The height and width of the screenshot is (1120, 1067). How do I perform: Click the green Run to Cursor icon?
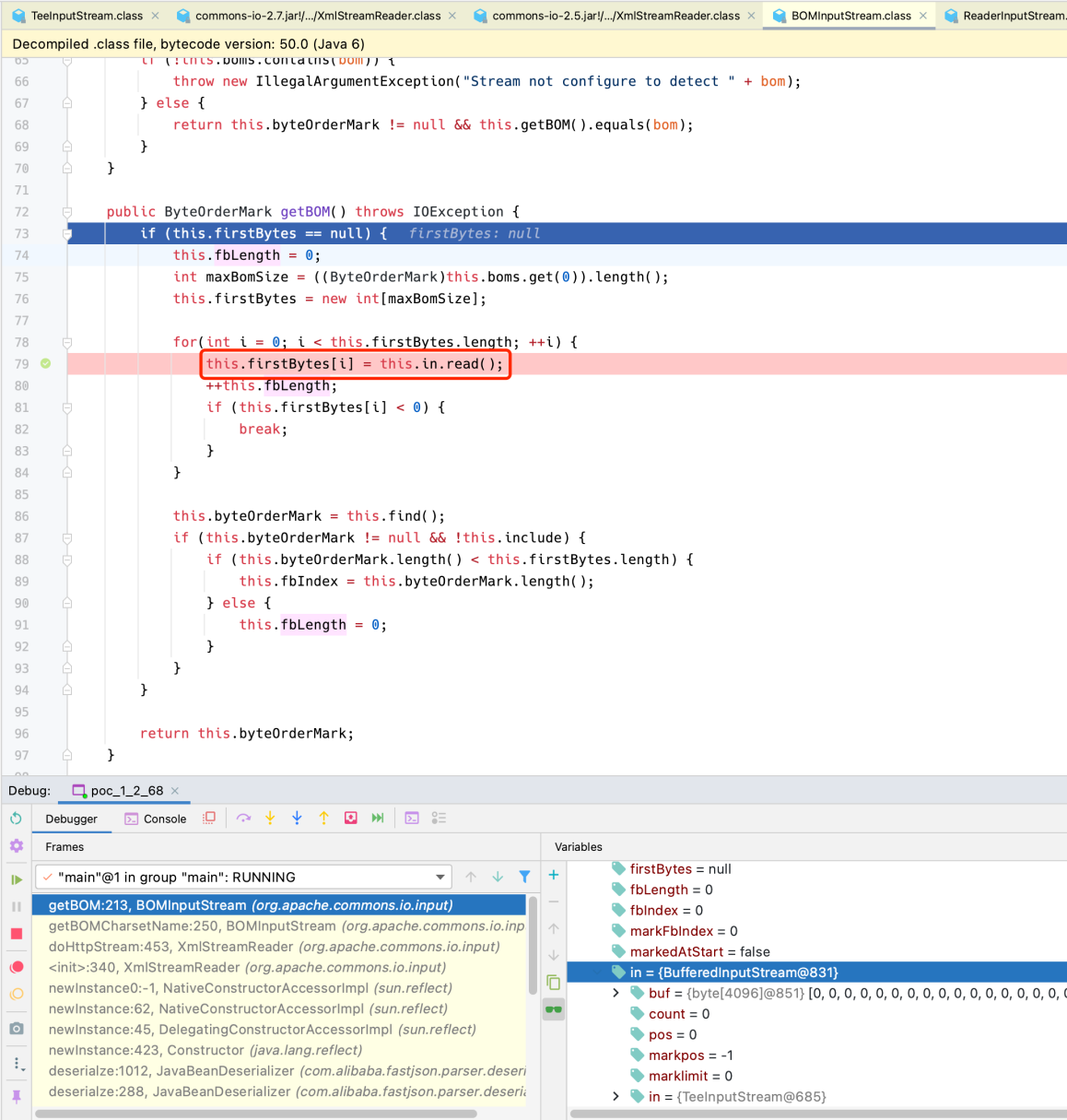coord(378,818)
